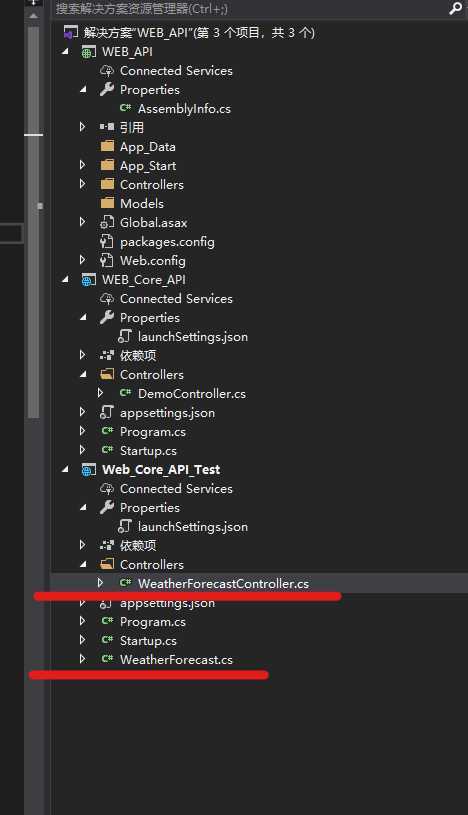This screenshot has width=468, height=815.
Task: Select the WEB_API solution node
Action: pyautogui.click(x=199, y=33)
